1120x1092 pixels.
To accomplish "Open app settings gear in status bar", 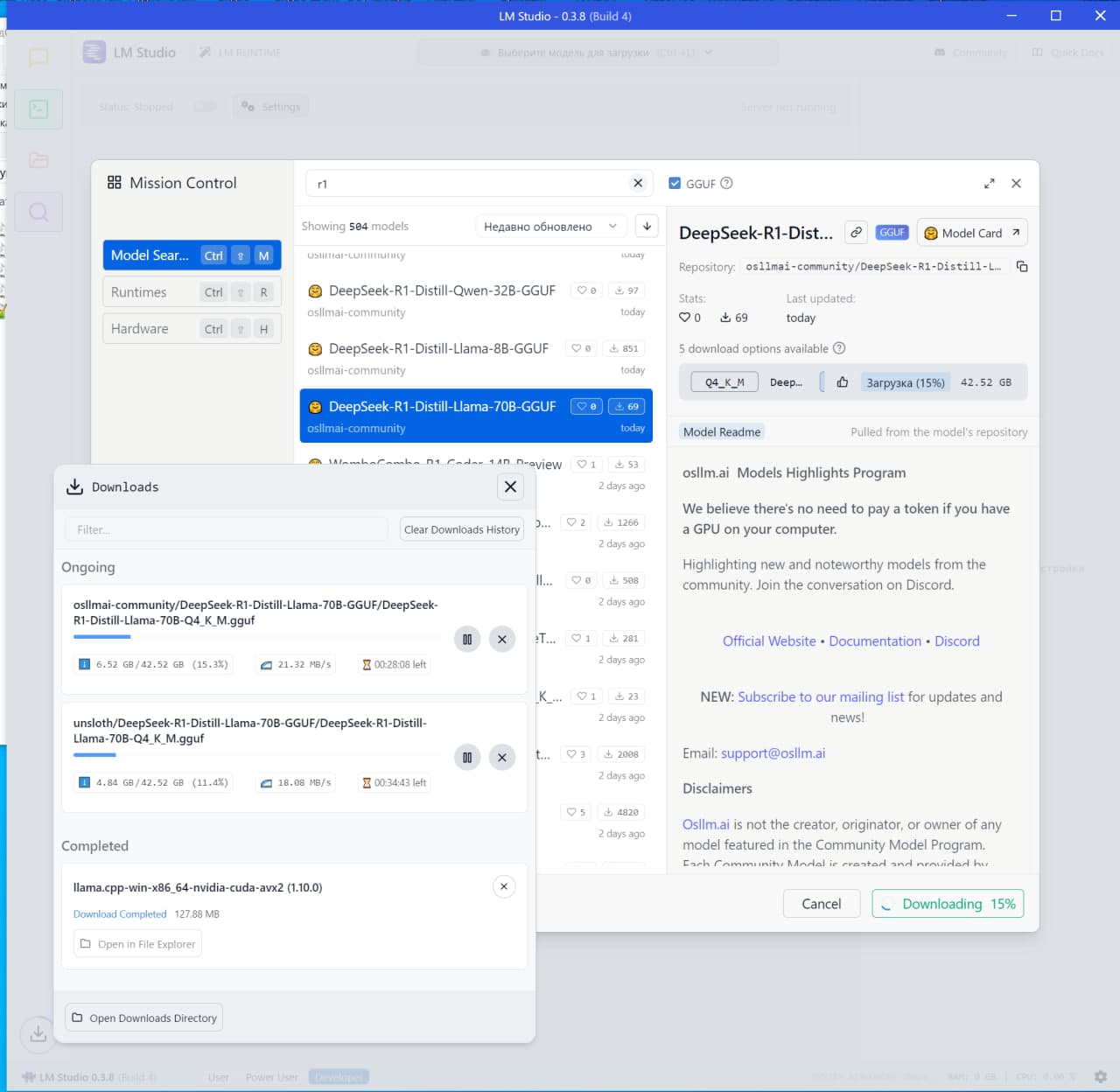I will click(x=1101, y=1076).
